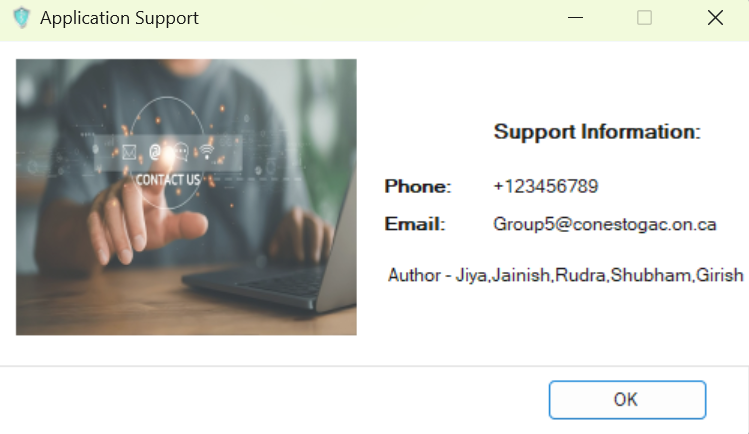Close the Application Support dialog
The image size is (749, 434).
715,18
